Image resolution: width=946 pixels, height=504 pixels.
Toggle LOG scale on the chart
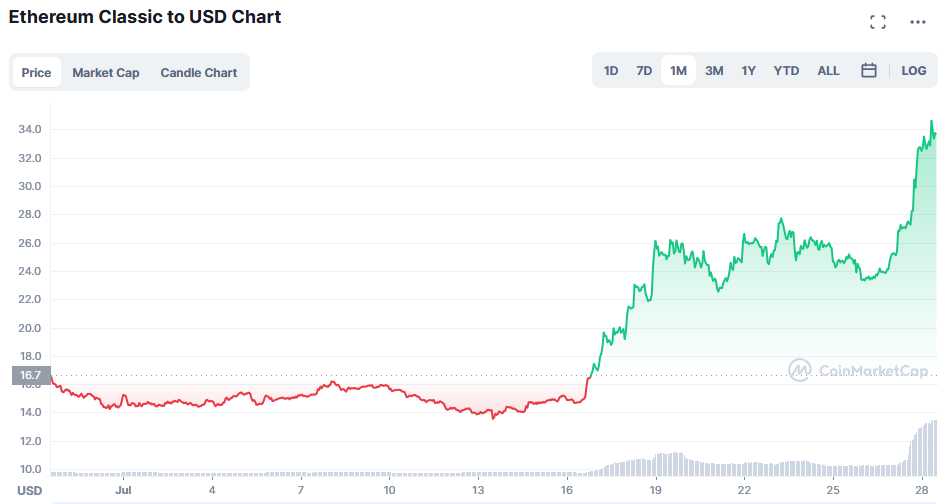pyautogui.click(x=914, y=71)
